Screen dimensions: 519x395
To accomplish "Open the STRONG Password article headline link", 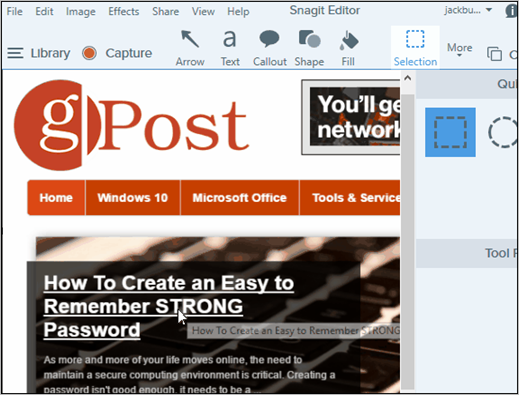I will tap(169, 306).
